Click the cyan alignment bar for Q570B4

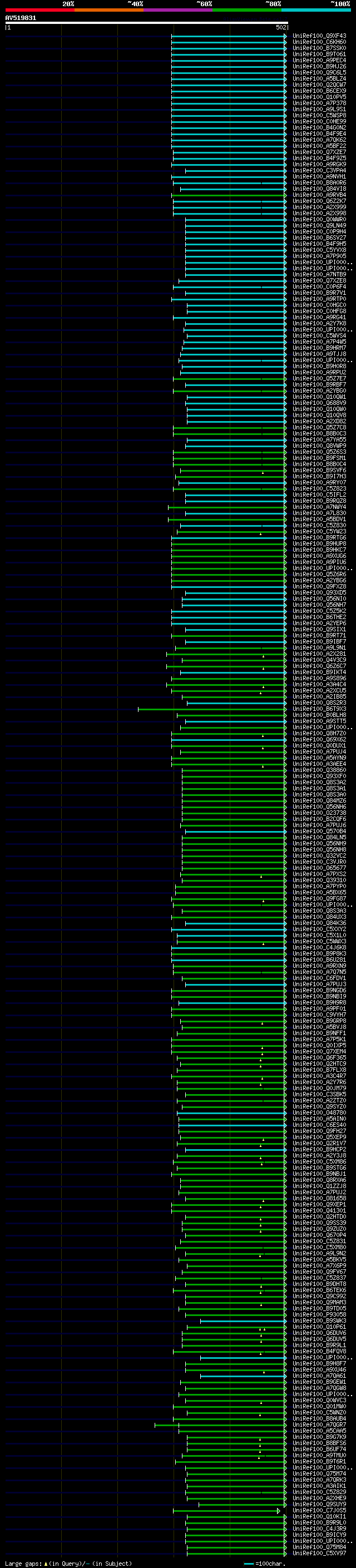[x=235, y=832]
